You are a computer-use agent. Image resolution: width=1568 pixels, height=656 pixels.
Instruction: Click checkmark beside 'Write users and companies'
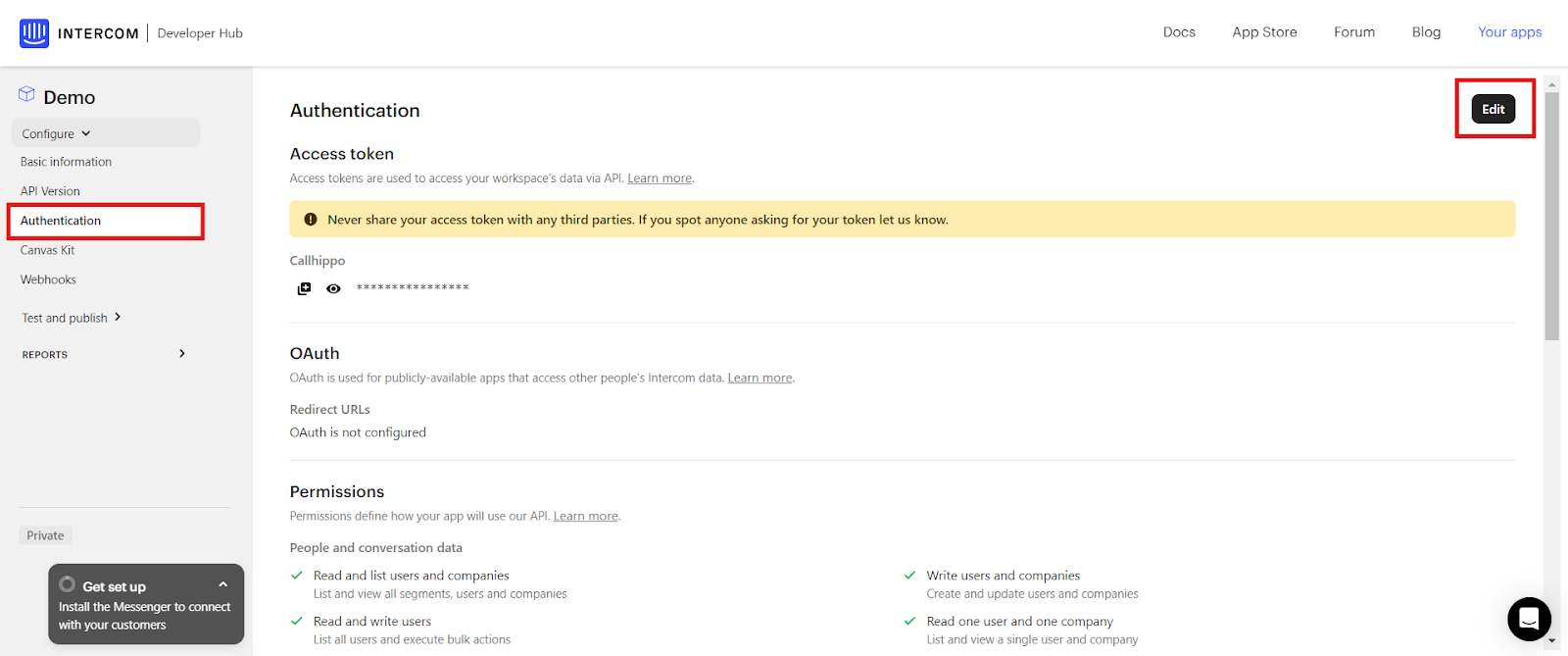click(x=910, y=576)
